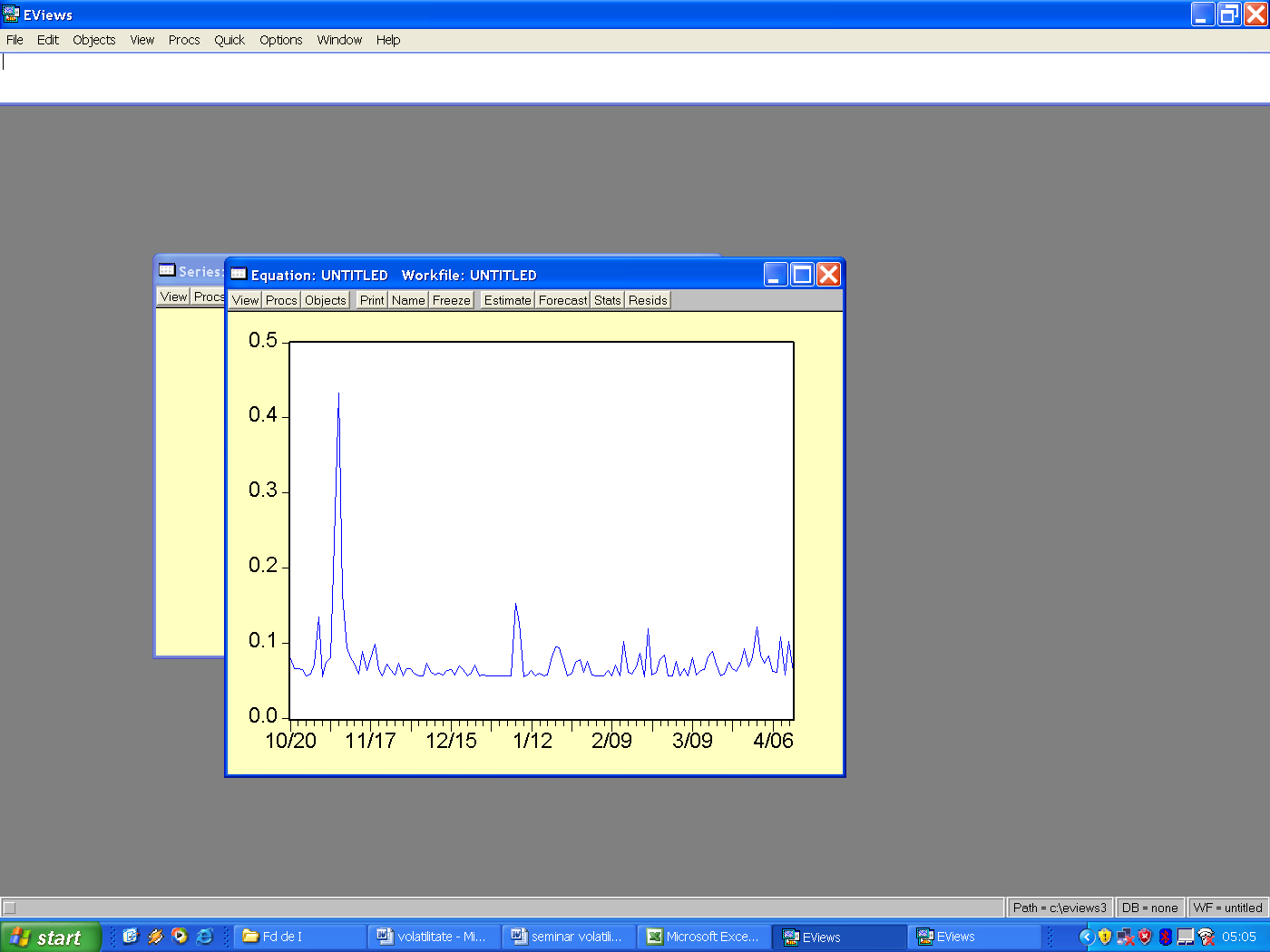1270x952 pixels.
Task: Open the Options menu
Action: point(281,40)
